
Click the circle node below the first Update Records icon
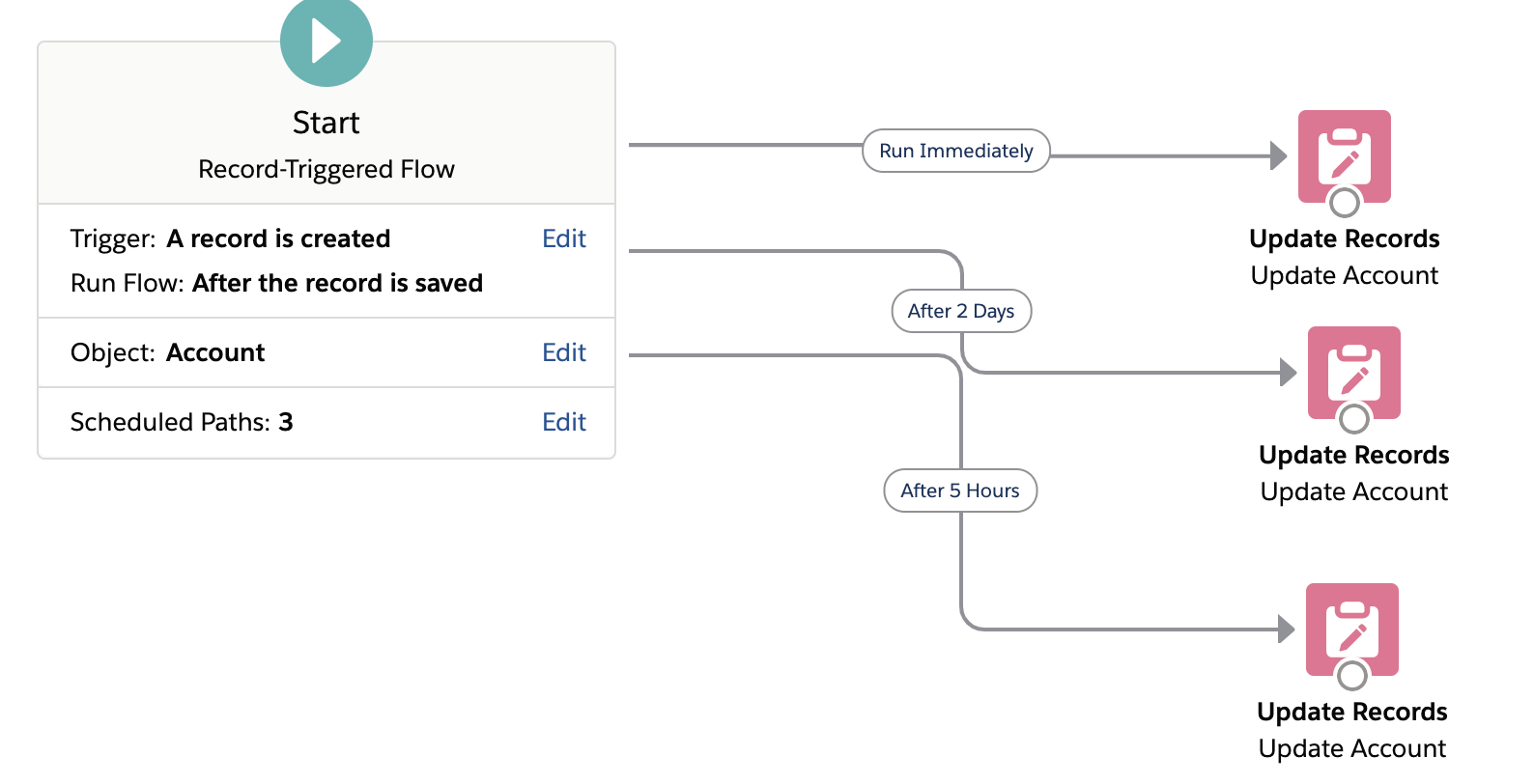1344,204
